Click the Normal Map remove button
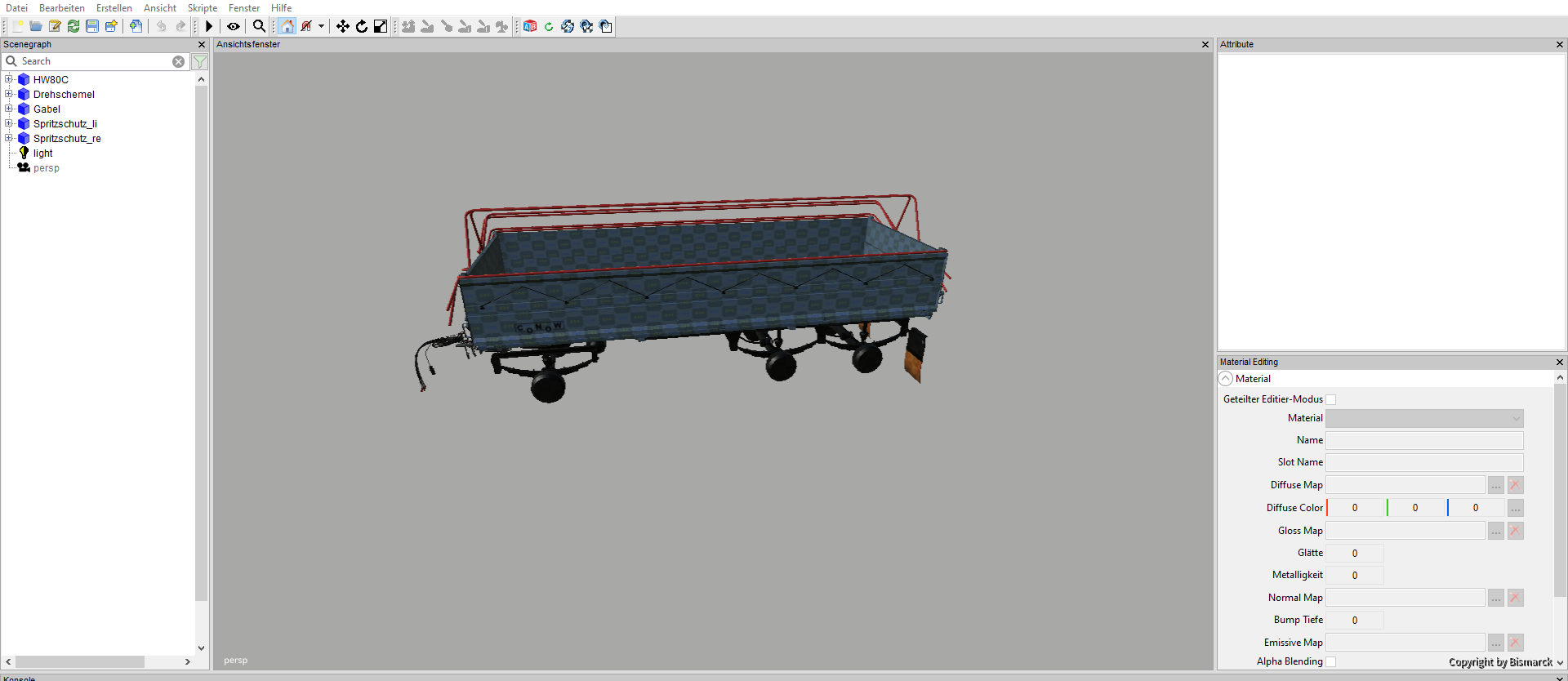 [x=1516, y=598]
